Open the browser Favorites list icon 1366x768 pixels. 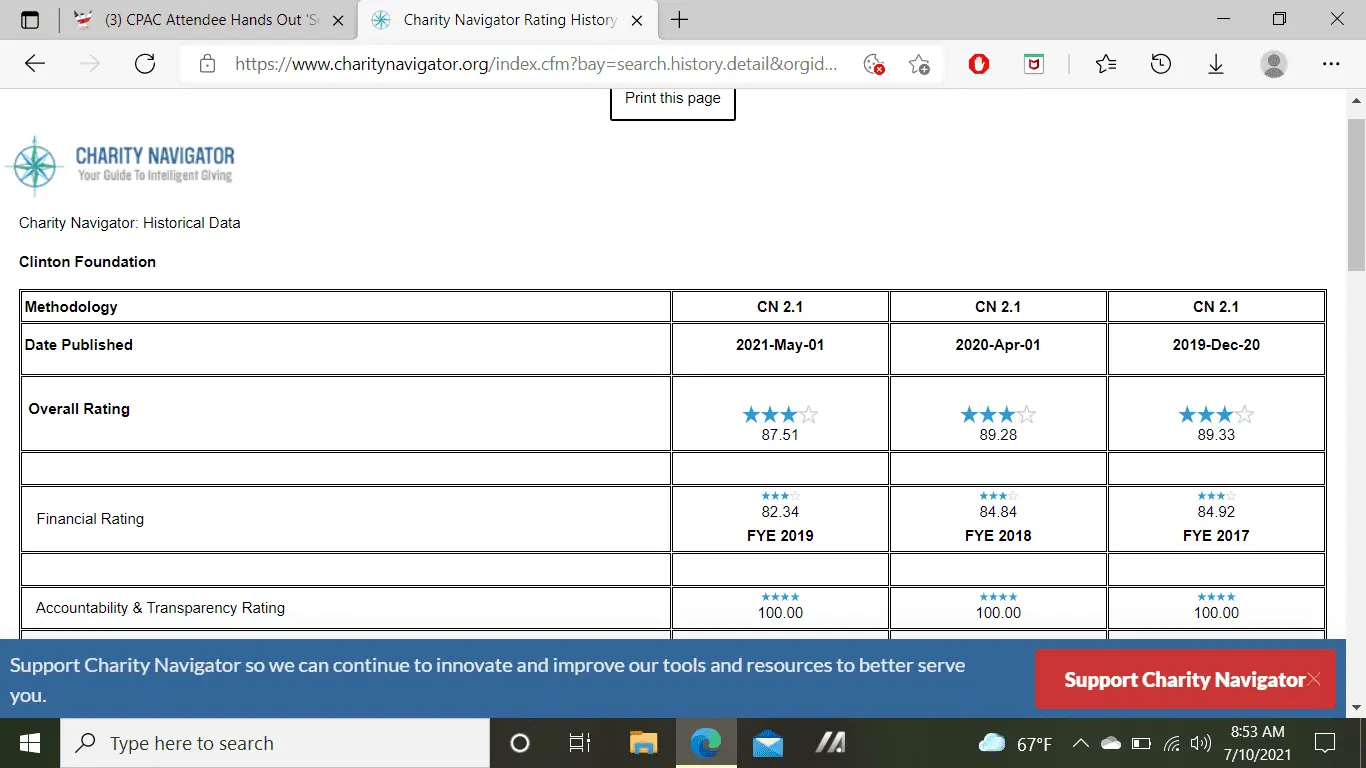(x=1105, y=64)
